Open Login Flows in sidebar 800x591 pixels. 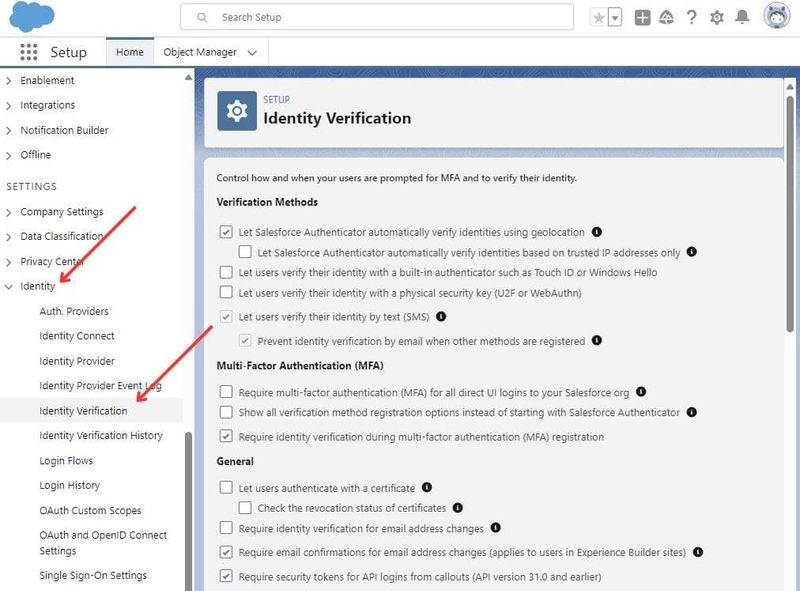click(66, 460)
